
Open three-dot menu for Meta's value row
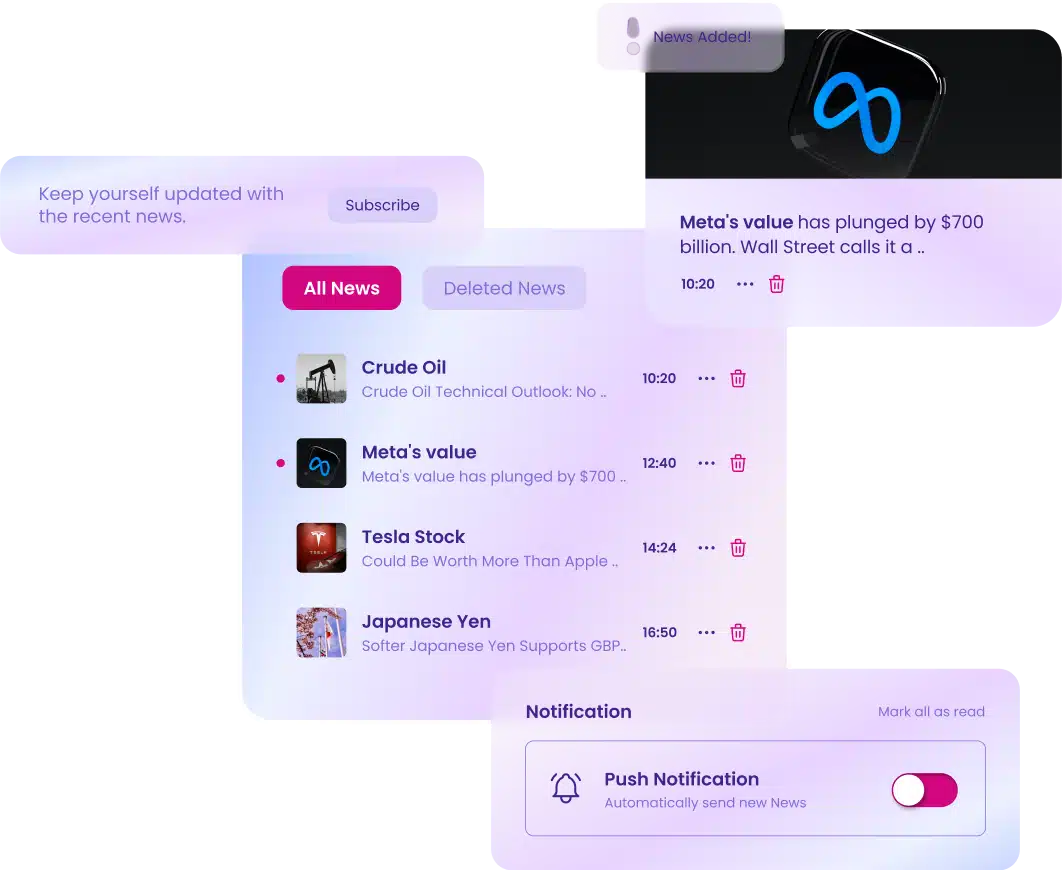point(706,463)
